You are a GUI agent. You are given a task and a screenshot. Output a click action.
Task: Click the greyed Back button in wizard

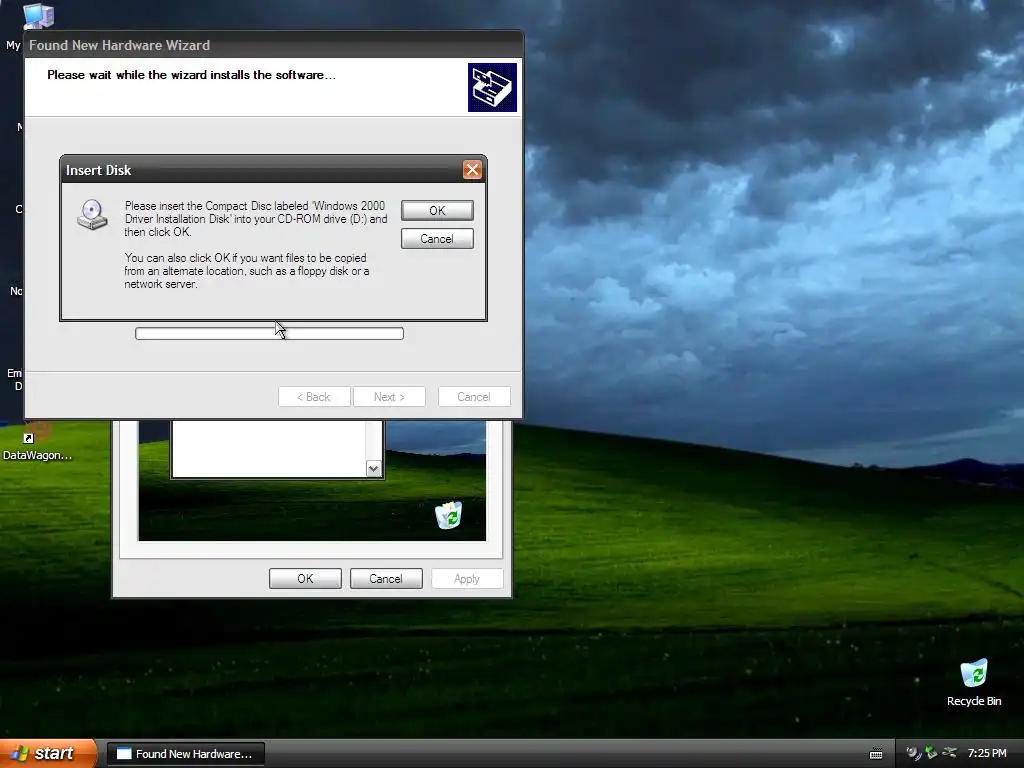[x=314, y=396]
